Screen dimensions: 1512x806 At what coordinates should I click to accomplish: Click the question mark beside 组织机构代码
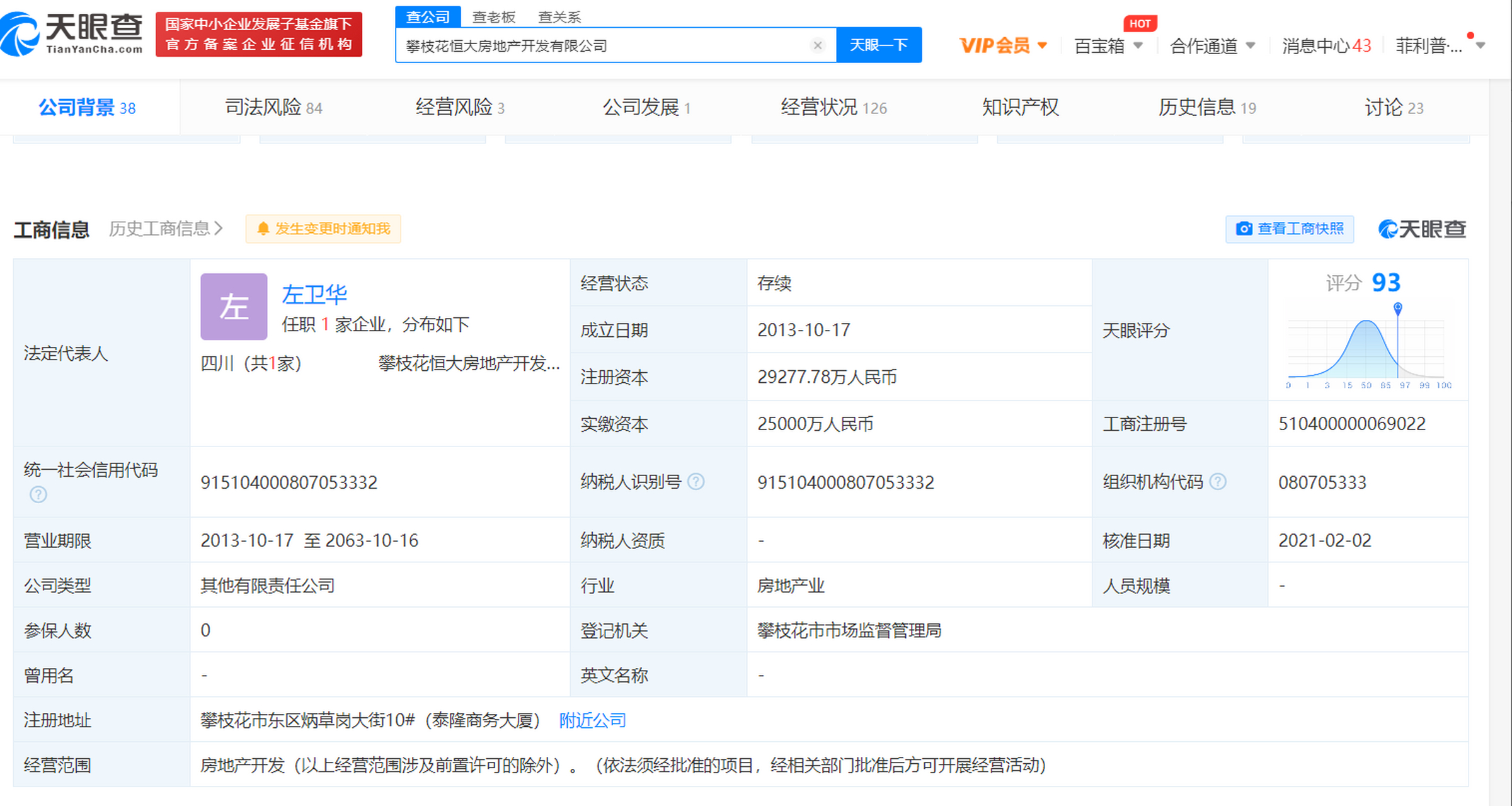pyautogui.click(x=1218, y=482)
